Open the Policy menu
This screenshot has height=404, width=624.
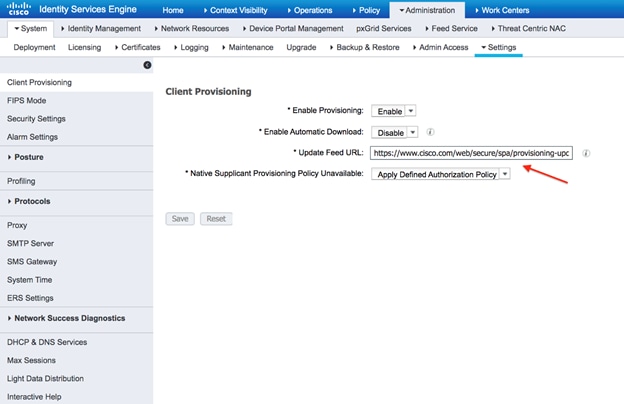pyautogui.click(x=366, y=10)
